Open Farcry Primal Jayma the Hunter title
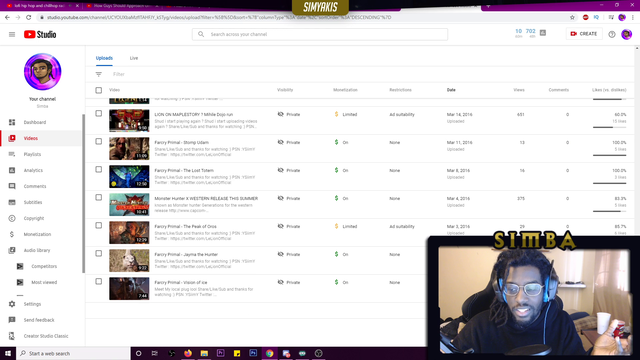Viewport: 640px width, 360px height. pyautogui.click(x=186, y=254)
